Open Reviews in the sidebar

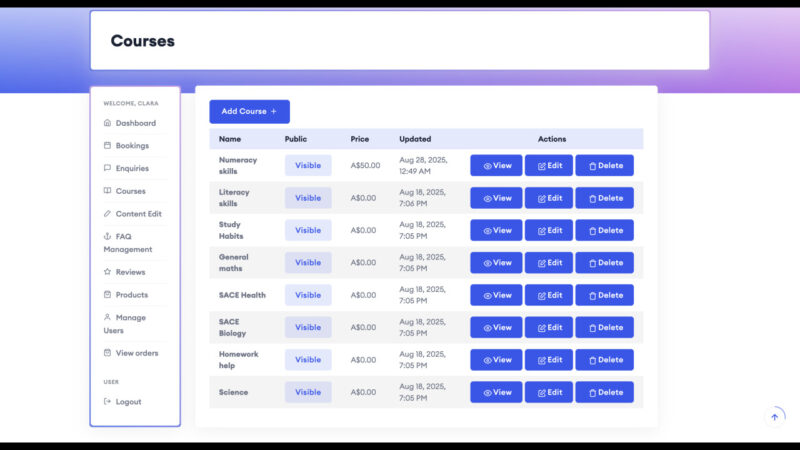click(124, 272)
